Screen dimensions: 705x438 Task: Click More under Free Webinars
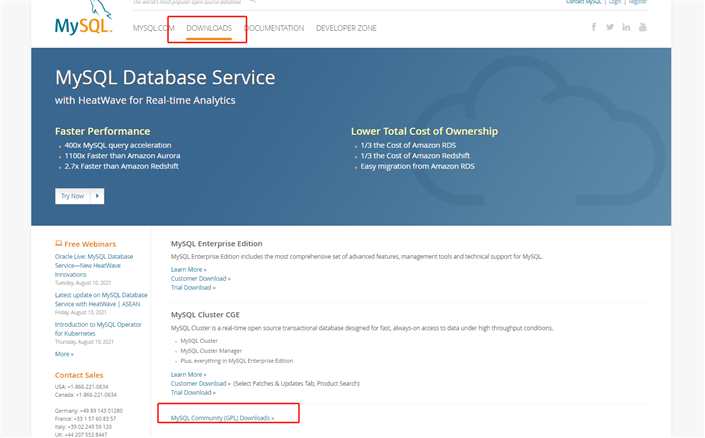[64, 354]
